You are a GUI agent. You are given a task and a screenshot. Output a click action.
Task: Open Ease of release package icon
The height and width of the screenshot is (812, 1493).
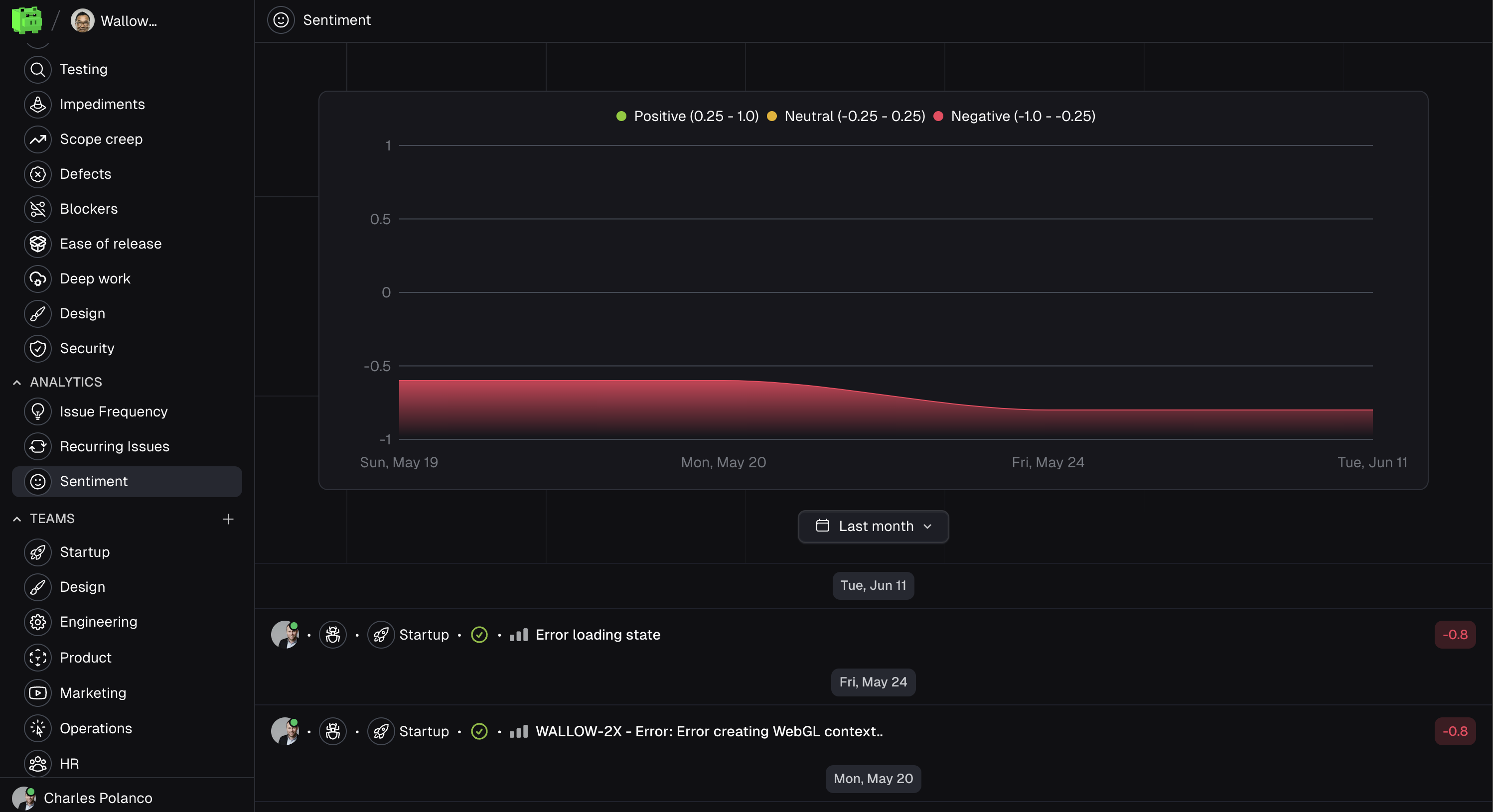pyautogui.click(x=38, y=244)
